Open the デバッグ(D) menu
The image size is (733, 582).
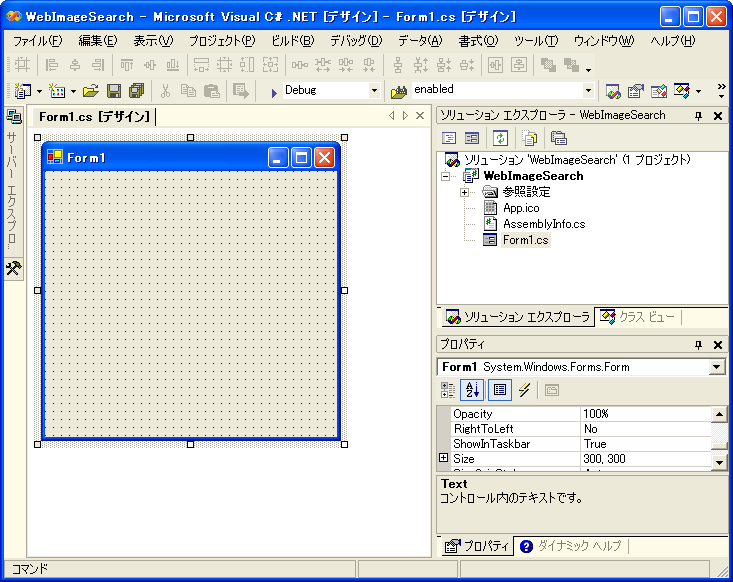356,41
